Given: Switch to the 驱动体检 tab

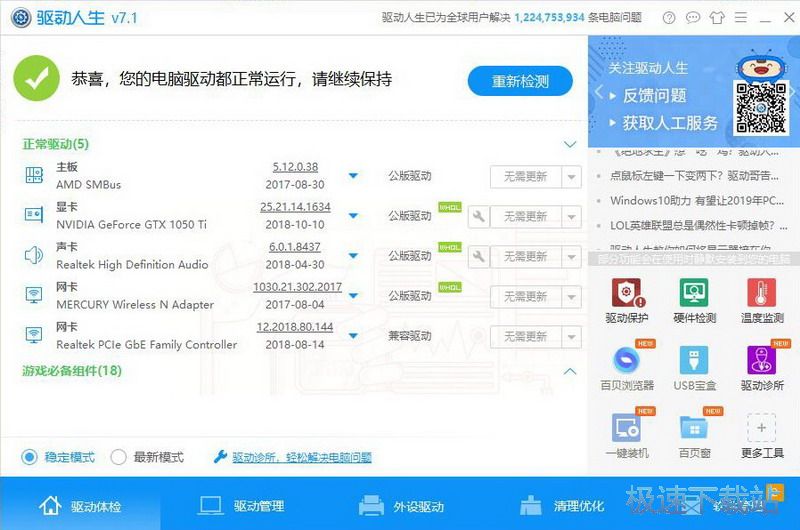Looking at the screenshot, I should (x=80, y=506).
